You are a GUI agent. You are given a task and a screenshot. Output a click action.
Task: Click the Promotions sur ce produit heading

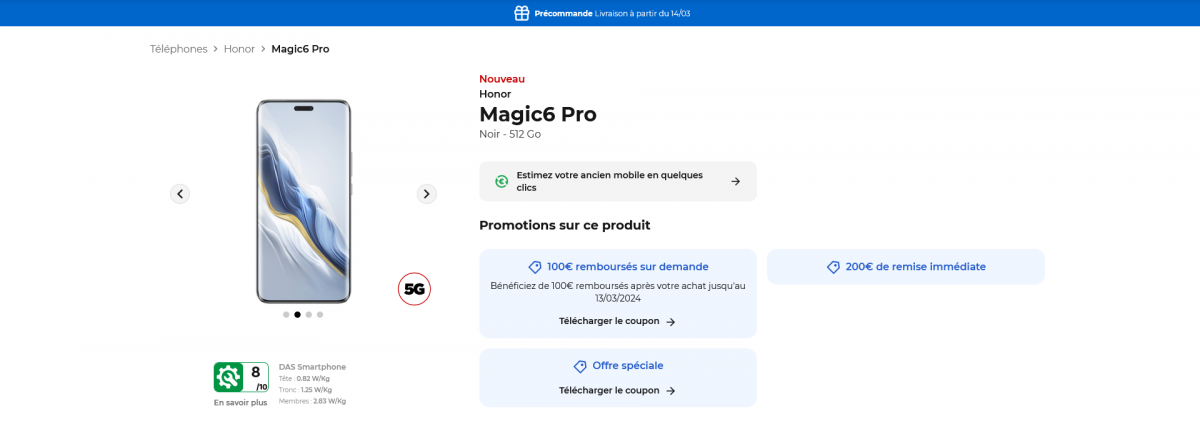565,225
